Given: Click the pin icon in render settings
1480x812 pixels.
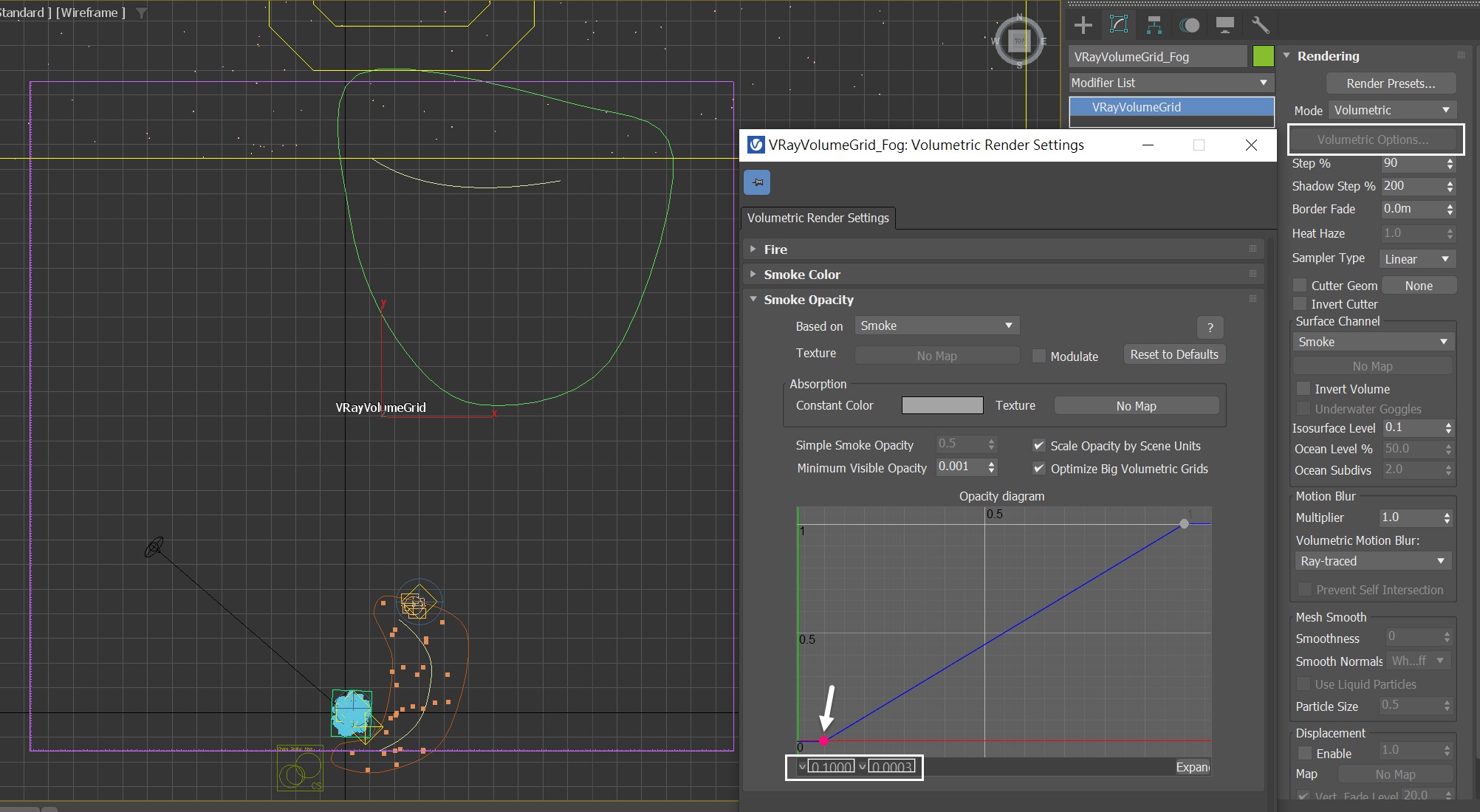Looking at the screenshot, I should tap(757, 182).
